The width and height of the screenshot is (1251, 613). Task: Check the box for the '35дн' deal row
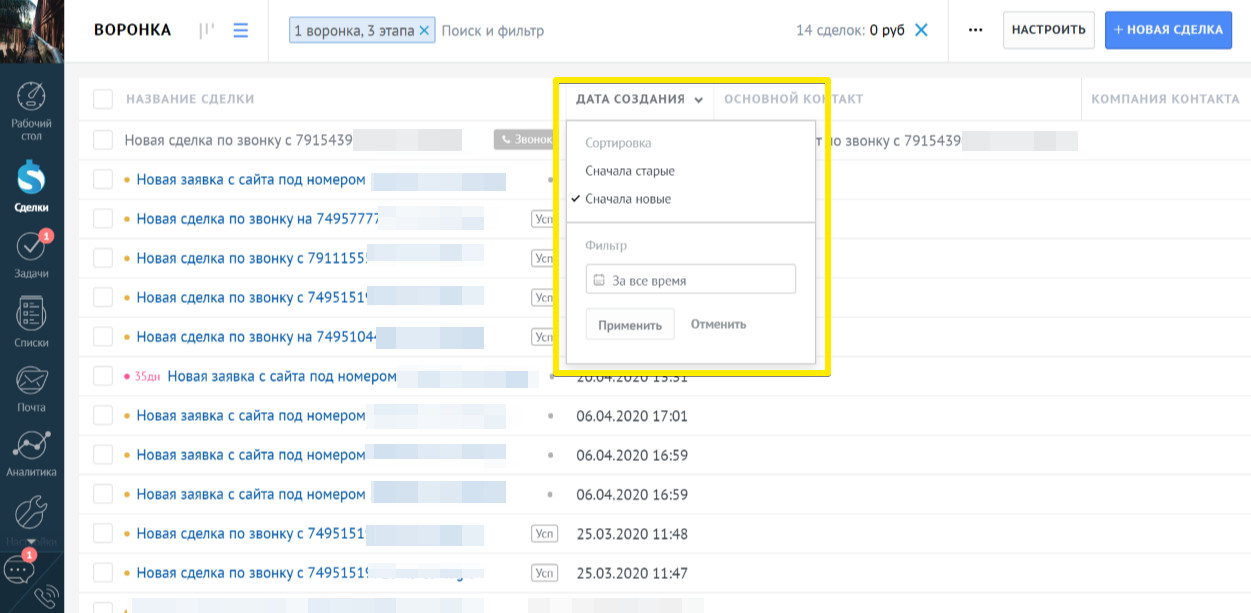pos(103,376)
